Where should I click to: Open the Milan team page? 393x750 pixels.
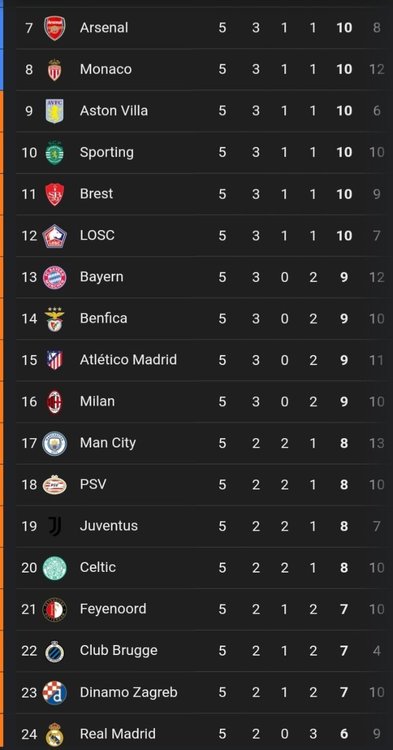(x=97, y=401)
